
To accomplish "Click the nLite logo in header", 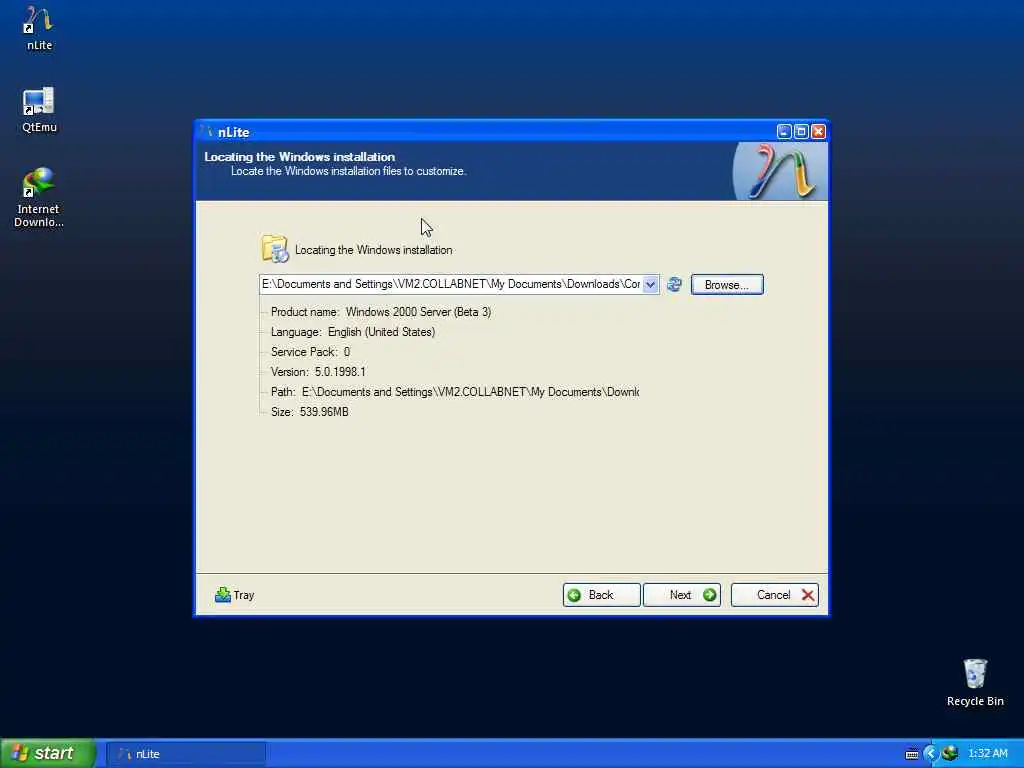I will [x=780, y=171].
